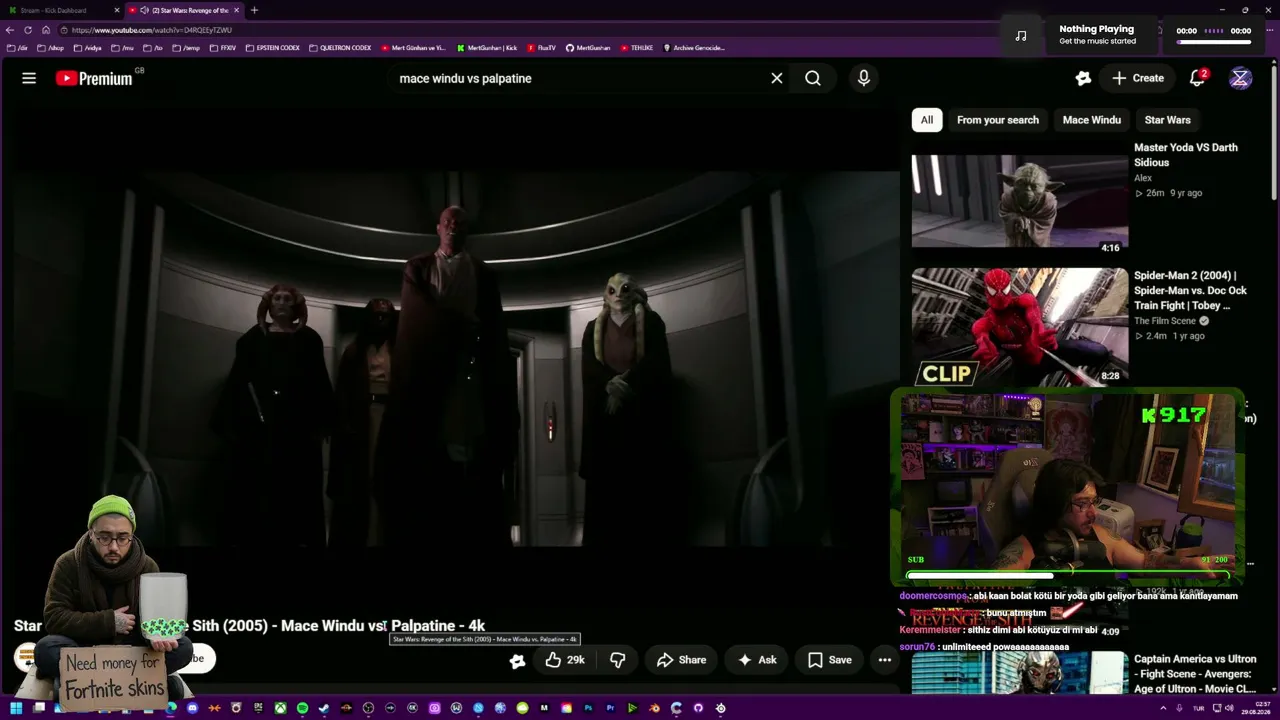Mute the Star Wars tab via speaker icon

(145, 10)
